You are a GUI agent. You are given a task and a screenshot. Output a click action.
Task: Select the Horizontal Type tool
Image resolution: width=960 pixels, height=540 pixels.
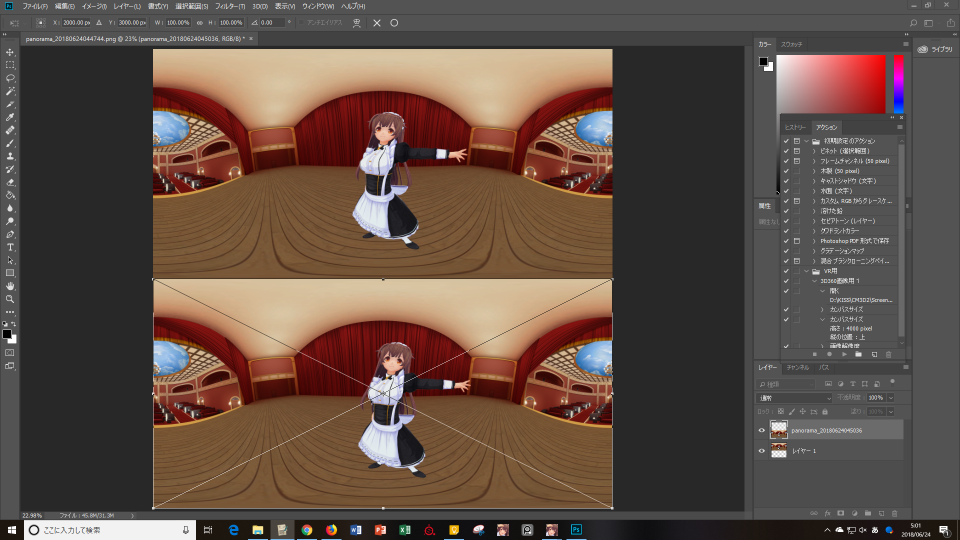[10, 247]
